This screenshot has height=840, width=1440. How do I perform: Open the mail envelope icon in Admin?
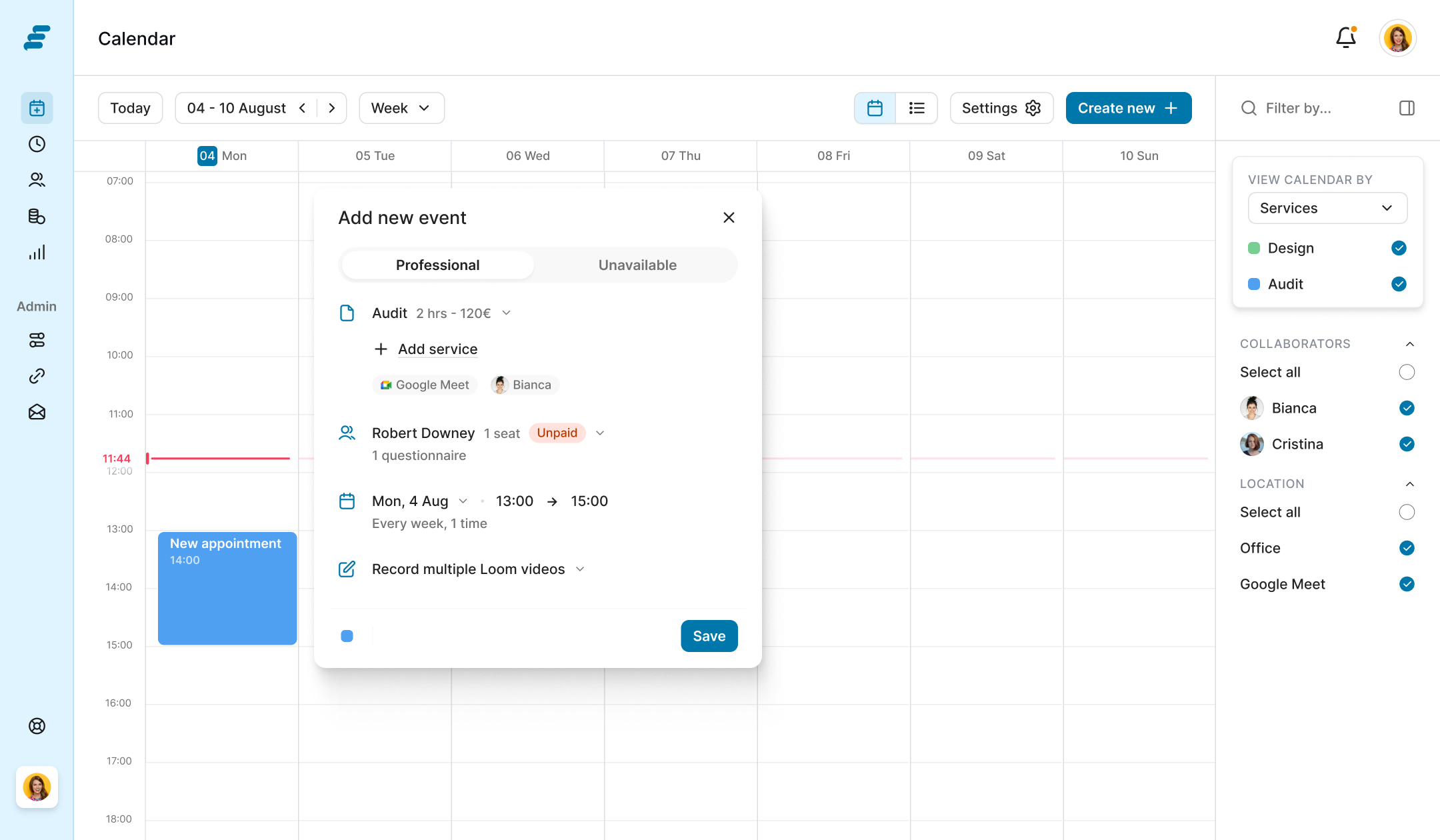37,412
